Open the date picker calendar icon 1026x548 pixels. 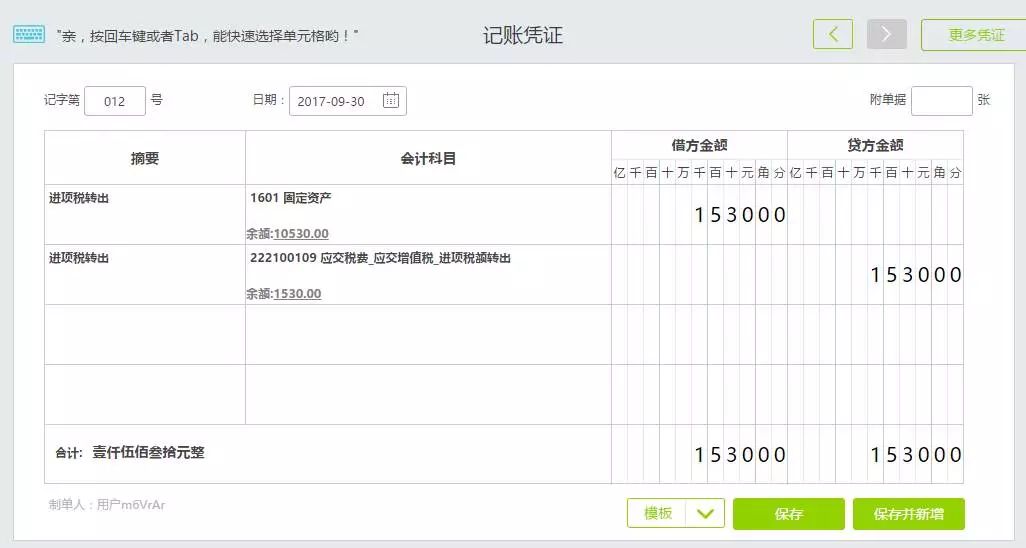click(391, 101)
